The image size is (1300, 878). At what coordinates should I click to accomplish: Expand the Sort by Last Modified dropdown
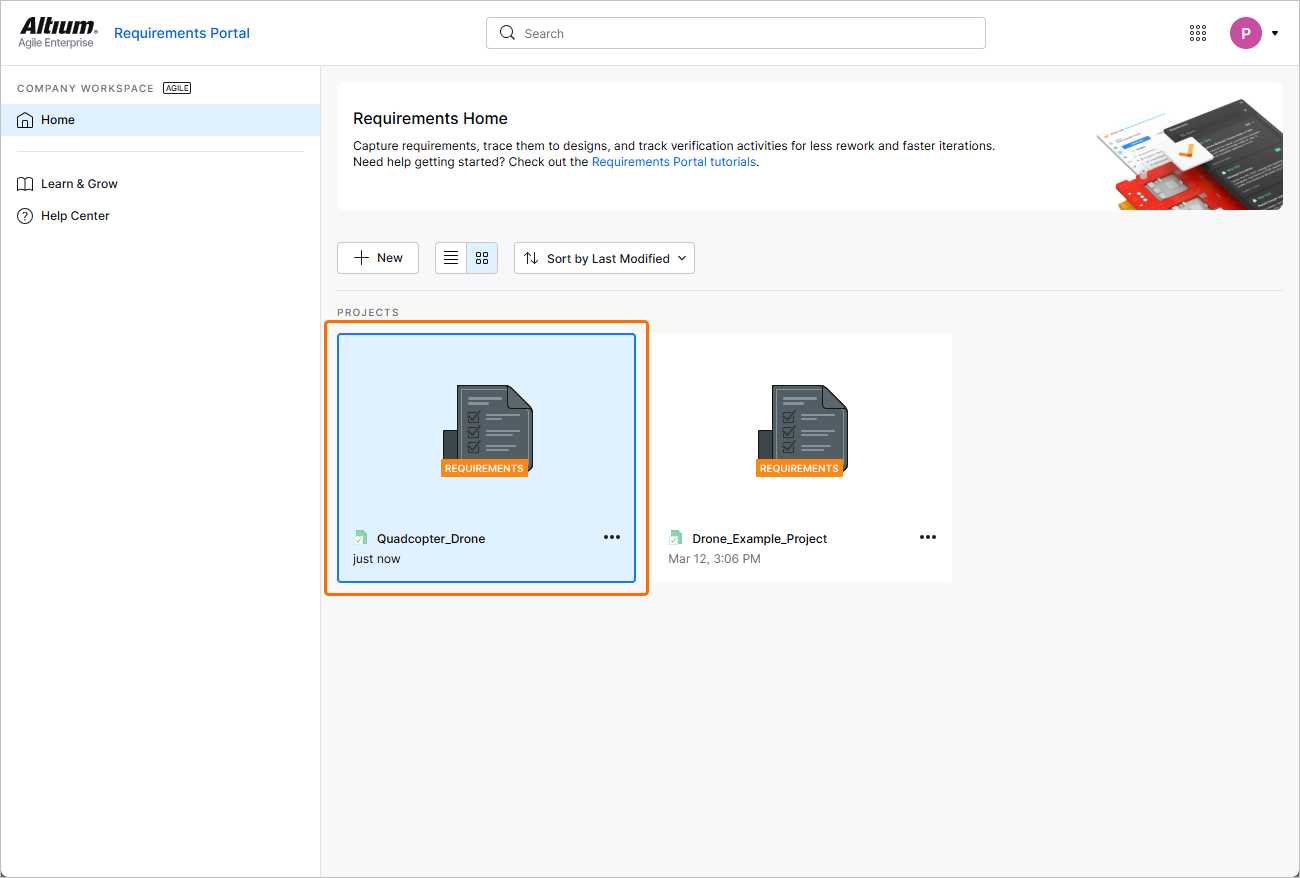tap(604, 258)
